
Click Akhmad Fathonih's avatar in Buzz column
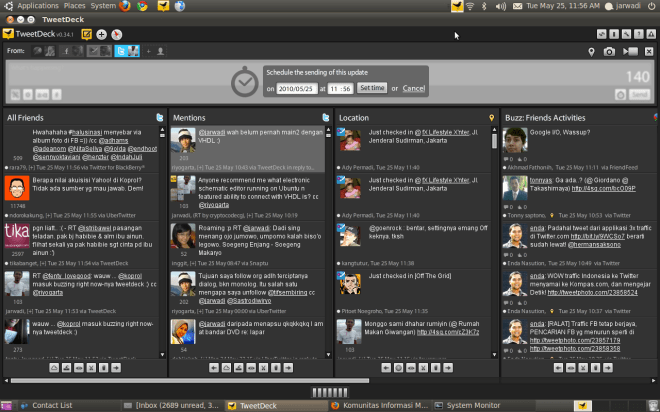[515, 140]
